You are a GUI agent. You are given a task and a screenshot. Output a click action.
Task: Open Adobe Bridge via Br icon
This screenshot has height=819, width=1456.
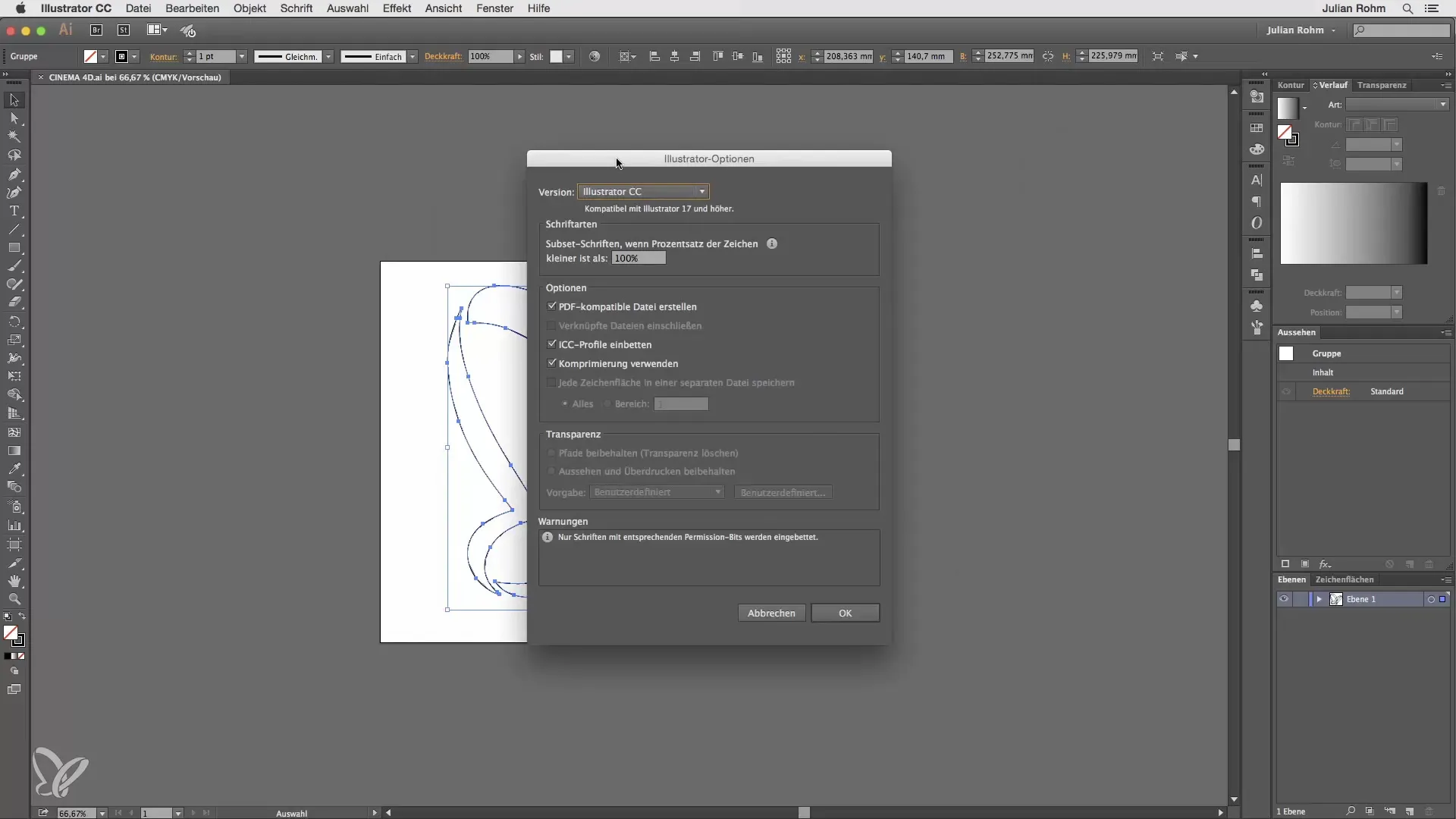[x=96, y=30]
